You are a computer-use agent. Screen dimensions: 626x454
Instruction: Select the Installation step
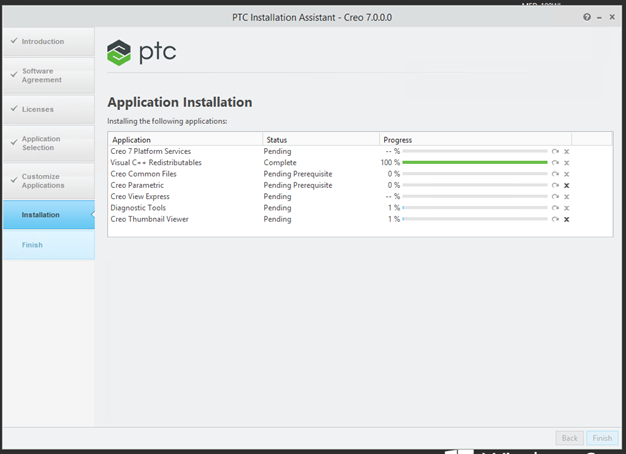[49, 215]
